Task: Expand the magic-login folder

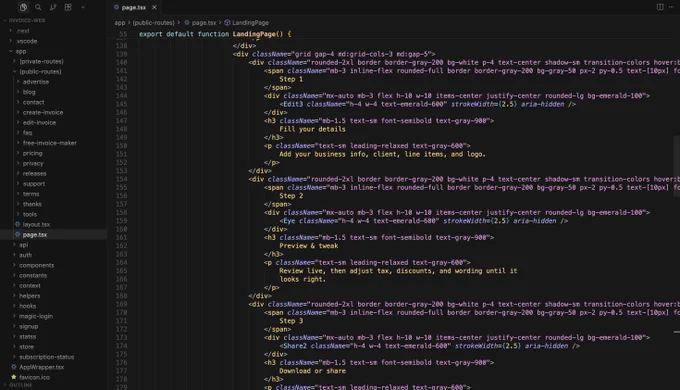Action: 36,316
